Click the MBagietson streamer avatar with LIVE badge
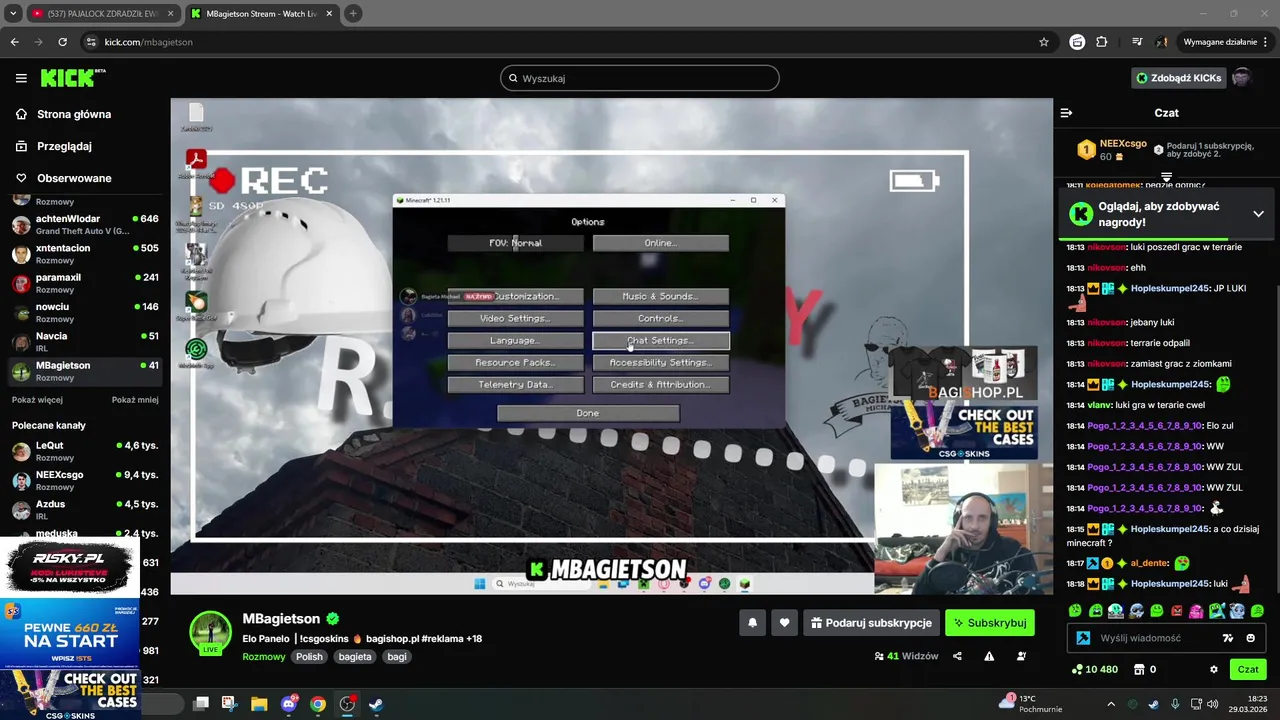Image resolution: width=1280 pixels, height=720 pixels. (211, 632)
